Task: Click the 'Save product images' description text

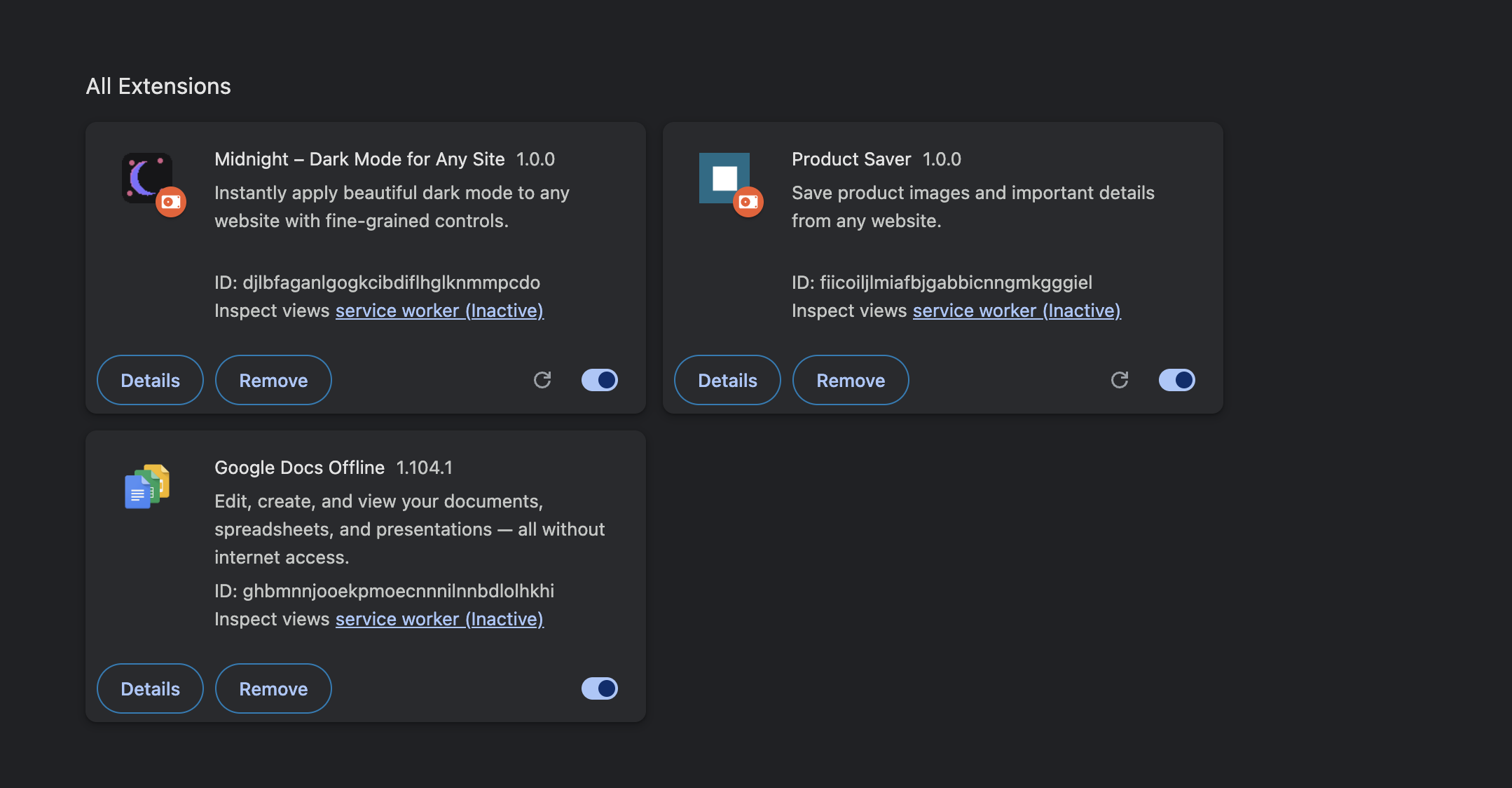Action: point(973,207)
